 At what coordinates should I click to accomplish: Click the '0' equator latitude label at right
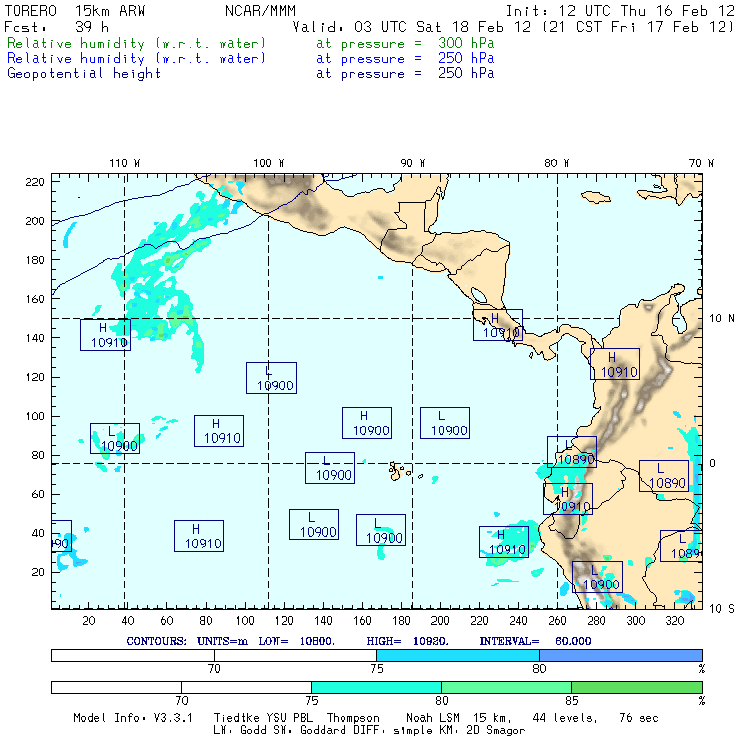coord(713,463)
